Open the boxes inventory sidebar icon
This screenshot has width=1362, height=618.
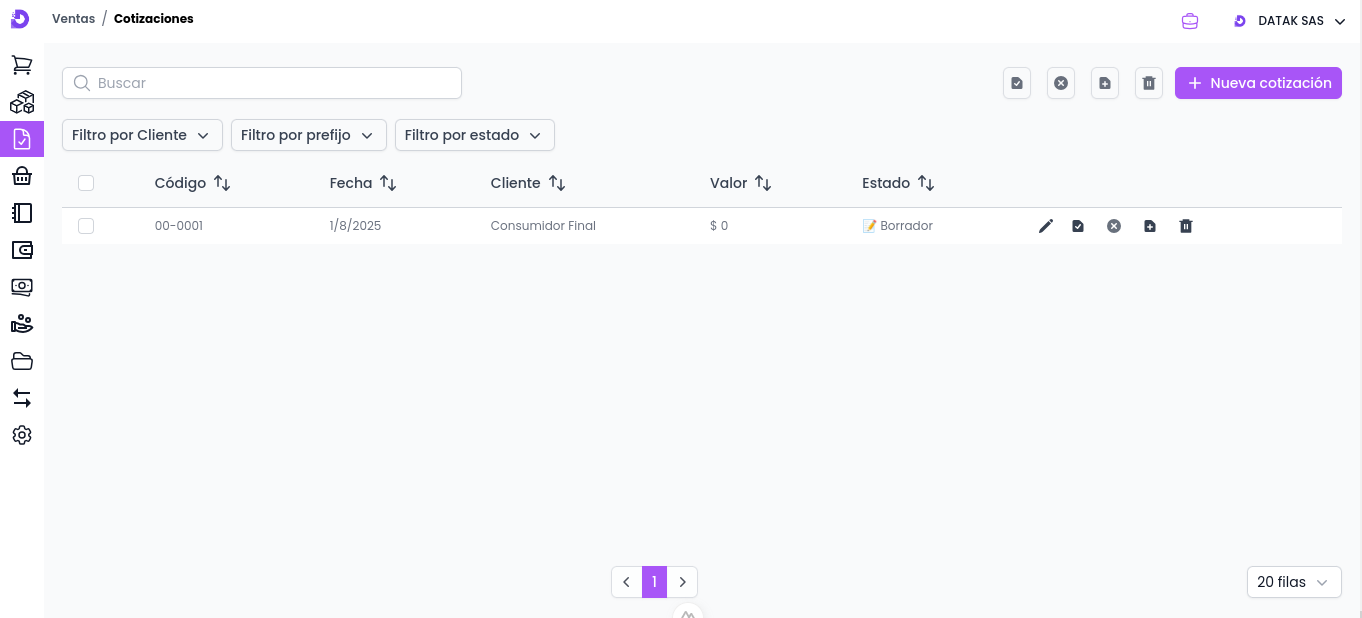22,102
